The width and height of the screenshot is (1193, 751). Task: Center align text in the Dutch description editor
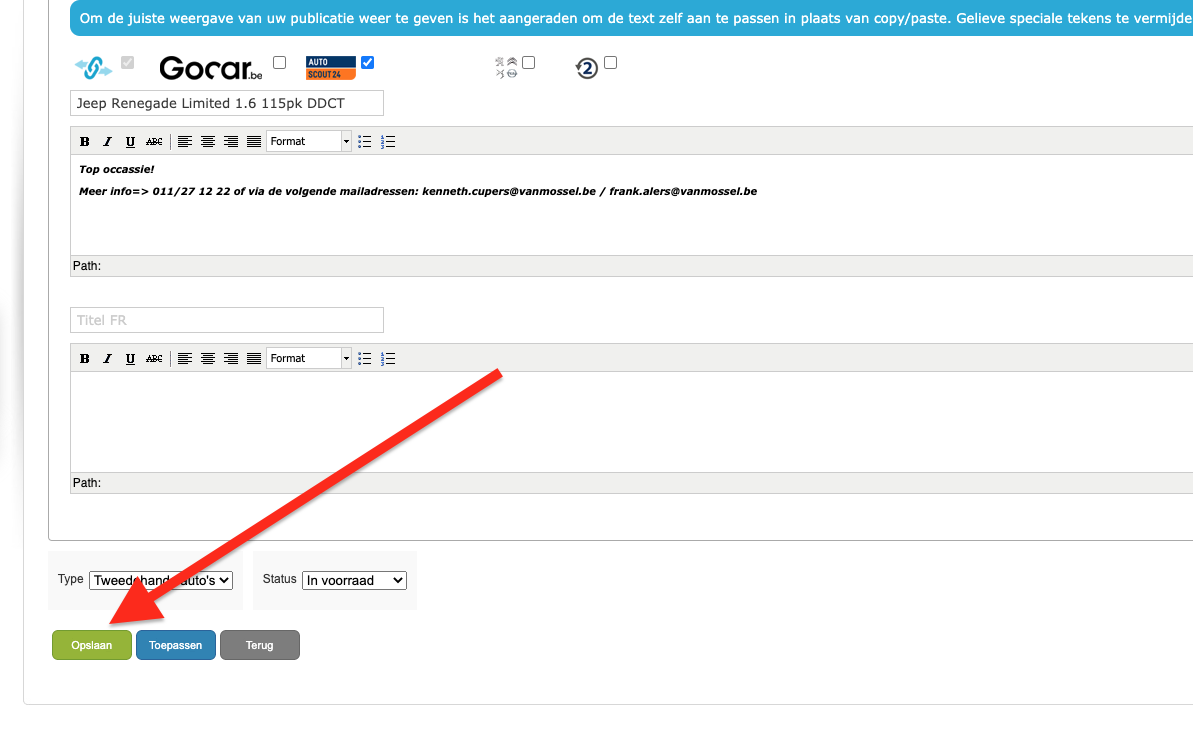point(208,142)
